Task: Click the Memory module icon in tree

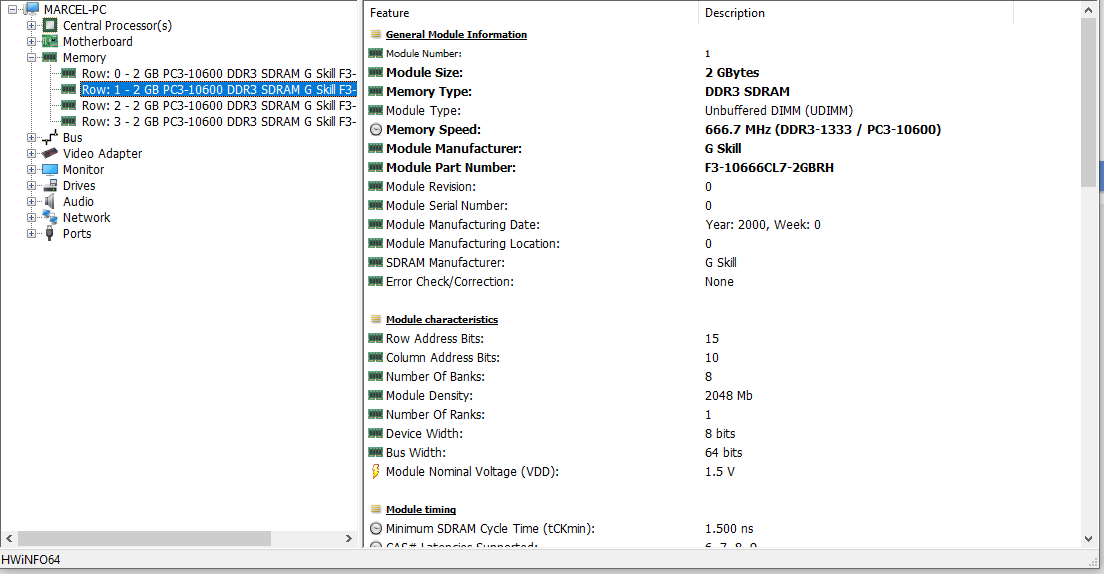Action: pyautogui.click(x=49, y=57)
